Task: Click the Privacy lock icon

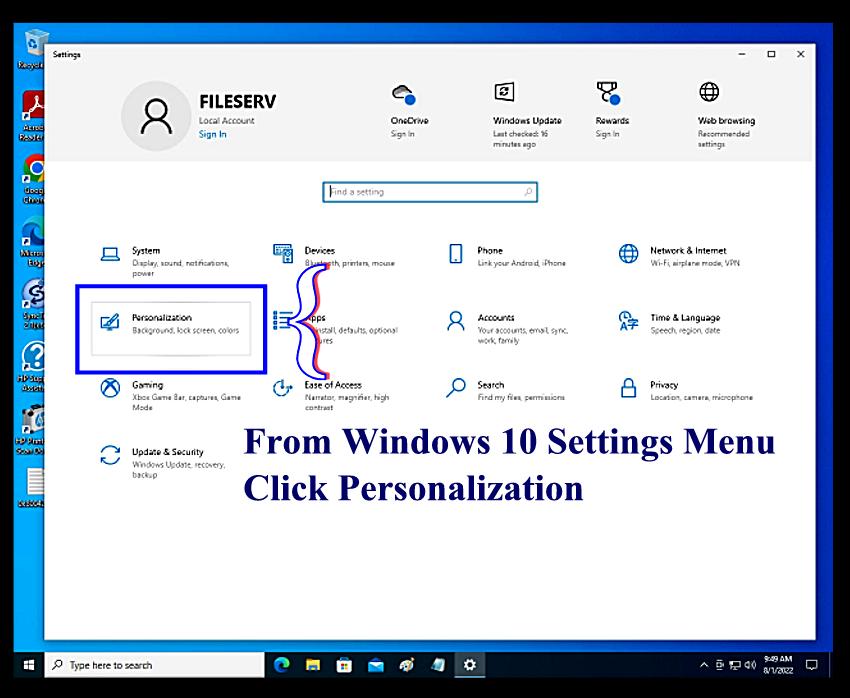Action: pyautogui.click(x=628, y=388)
